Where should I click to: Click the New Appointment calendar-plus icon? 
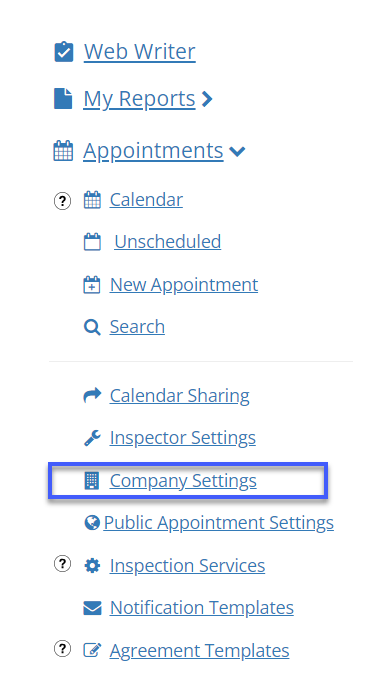point(92,285)
